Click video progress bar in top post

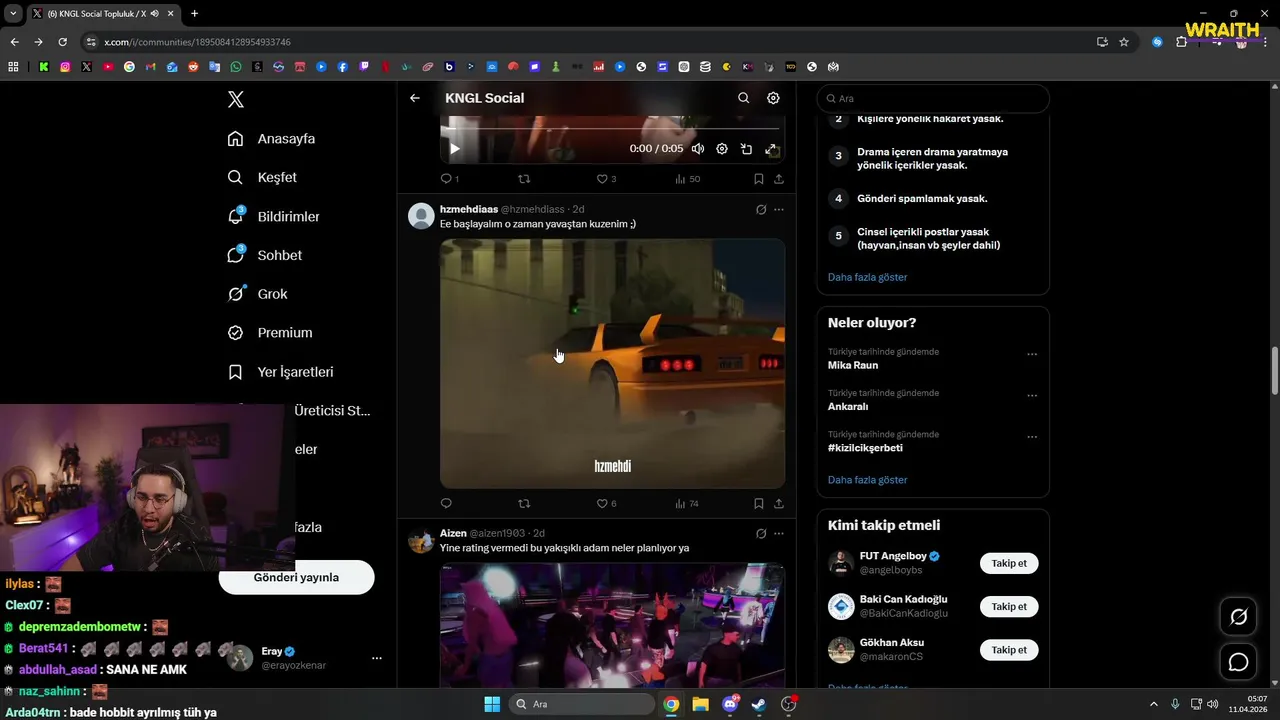(612, 129)
